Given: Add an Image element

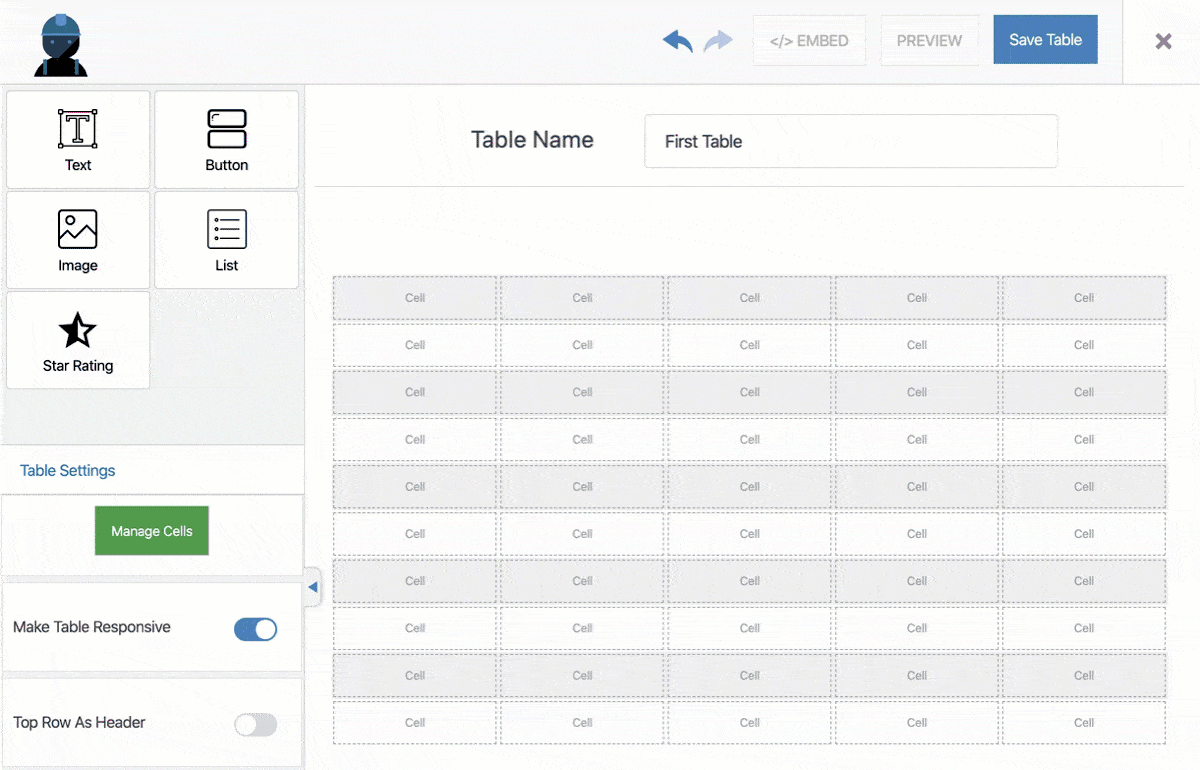Looking at the screenshot, I should coord(77,239).
